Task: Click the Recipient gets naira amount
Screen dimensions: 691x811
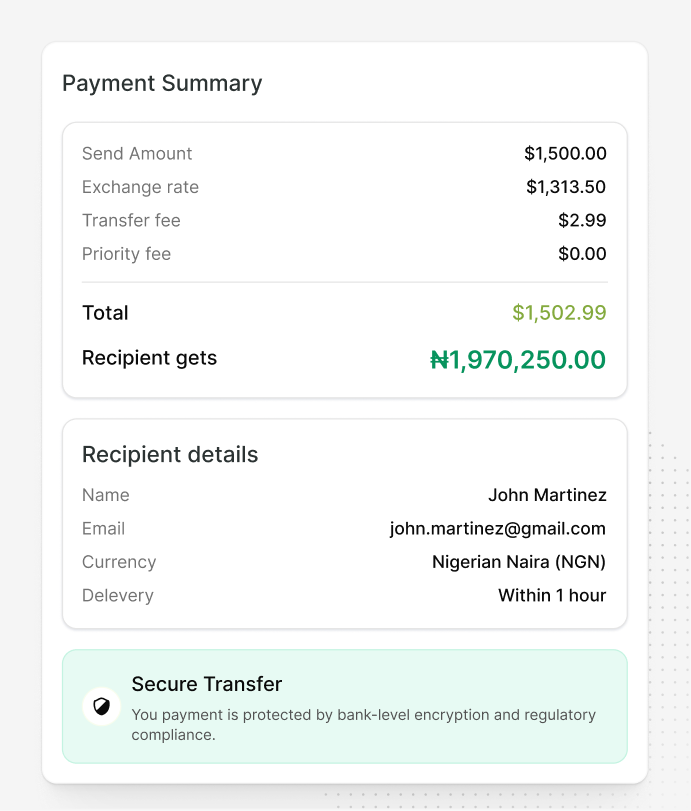Action: 518,359
